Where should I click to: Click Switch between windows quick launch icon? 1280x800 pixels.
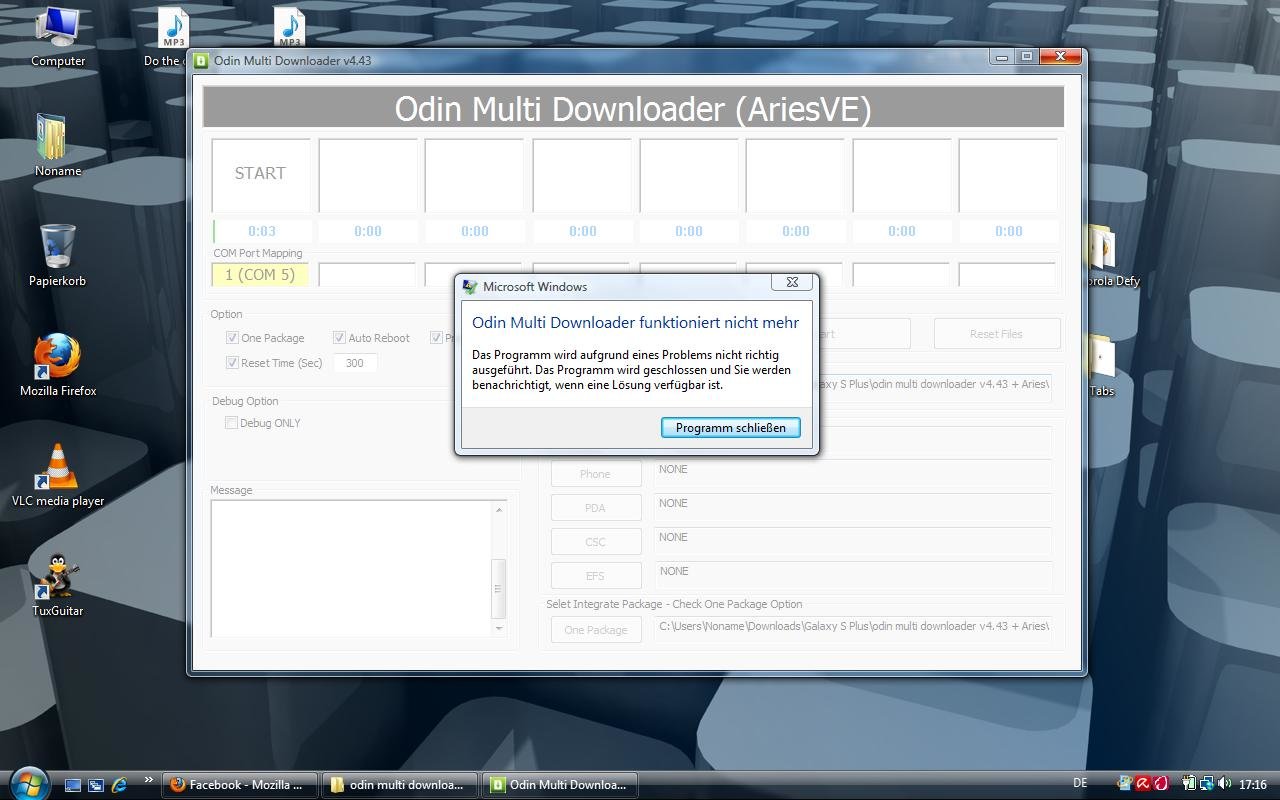click(x=96, y=785)
